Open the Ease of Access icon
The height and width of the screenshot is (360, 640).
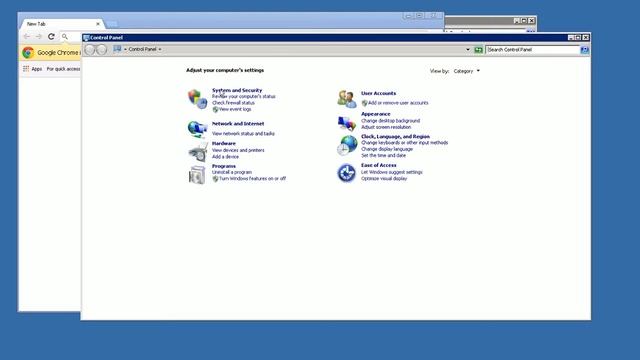pyautogui.click(x=347, y=173)
